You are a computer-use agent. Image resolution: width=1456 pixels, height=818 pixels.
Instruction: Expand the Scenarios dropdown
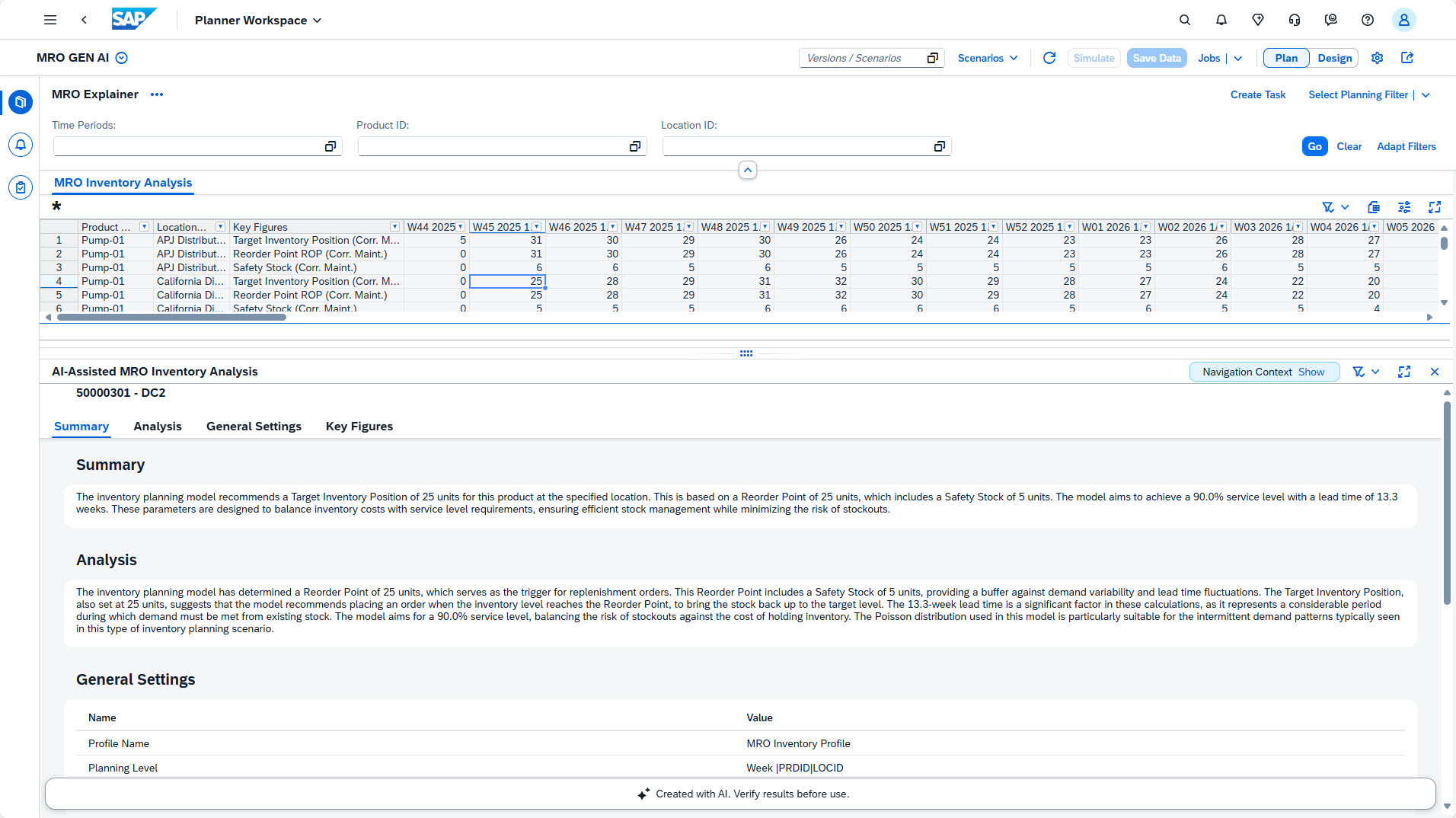coord(988,58)
